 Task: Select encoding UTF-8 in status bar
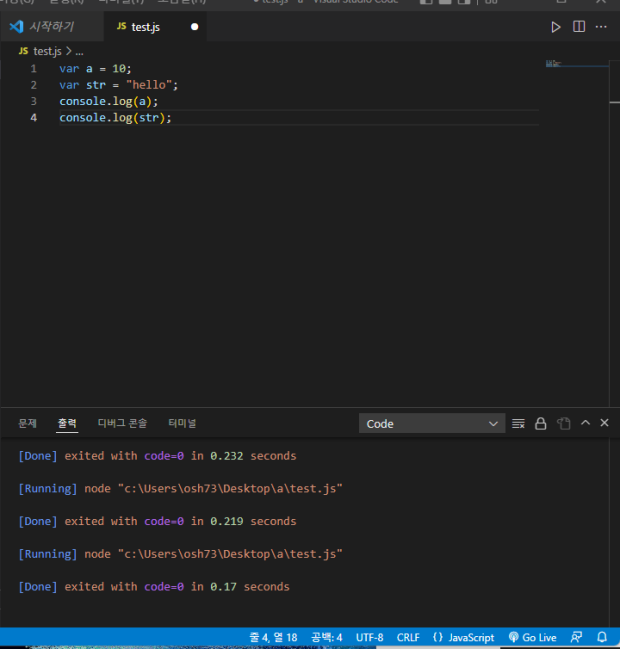pos(370,637)
